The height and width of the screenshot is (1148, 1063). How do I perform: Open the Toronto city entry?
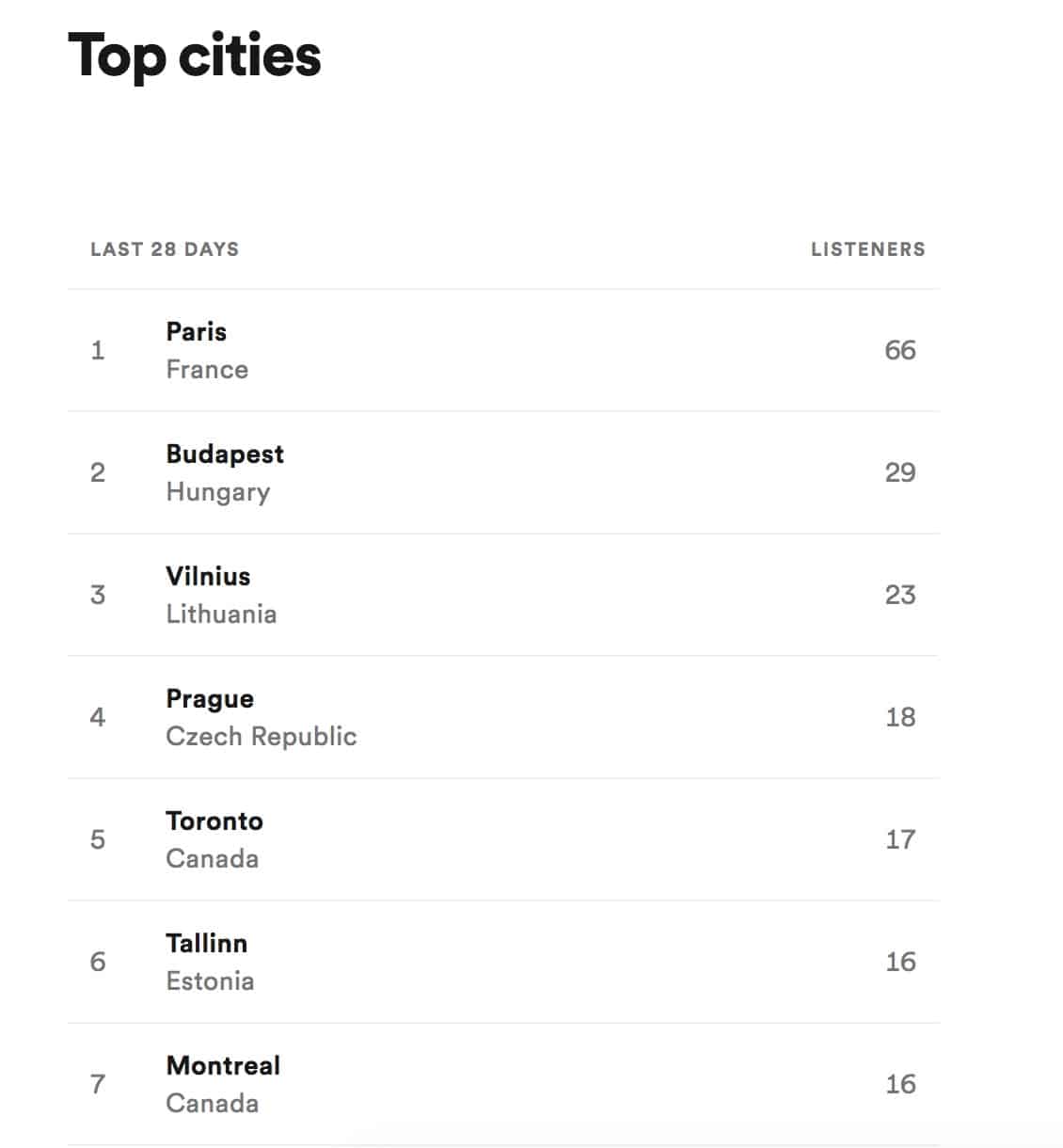[214, 821]
